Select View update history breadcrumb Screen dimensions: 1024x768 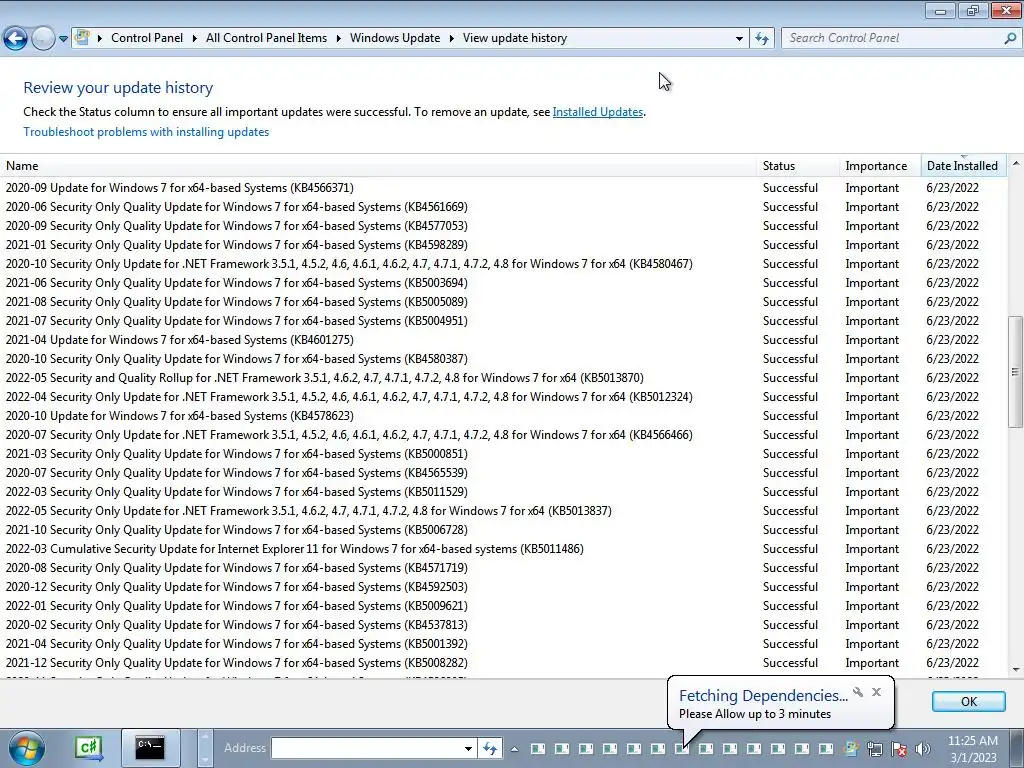[x=515, y=38]
